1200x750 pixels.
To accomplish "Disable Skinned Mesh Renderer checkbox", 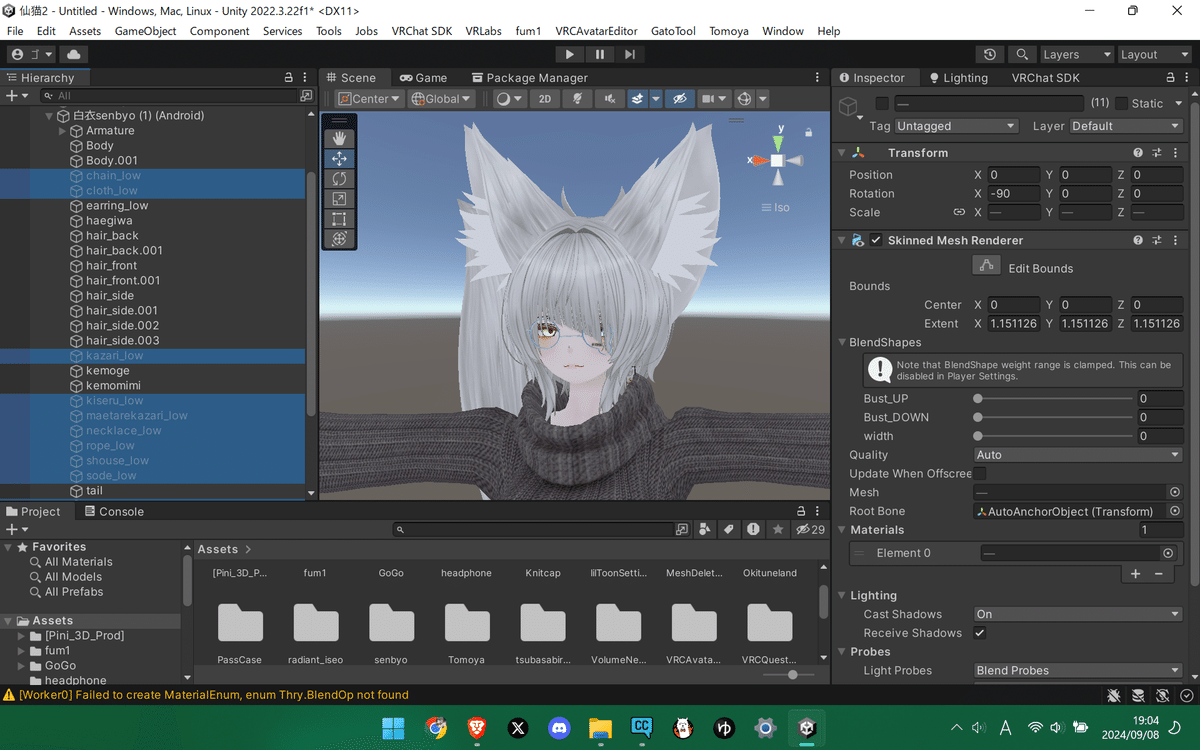I will click(876, 241).
